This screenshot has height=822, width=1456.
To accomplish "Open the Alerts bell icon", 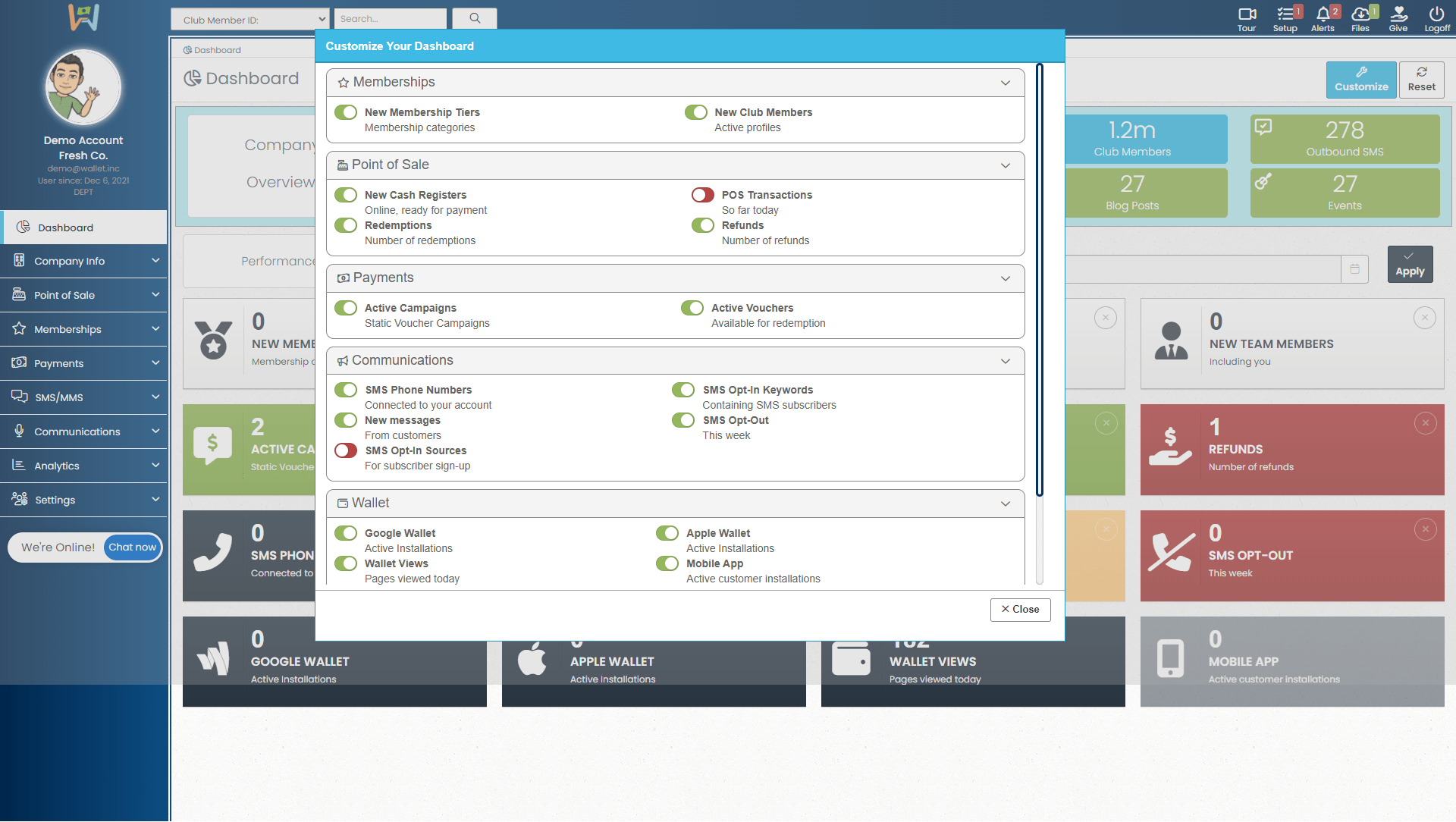I will (x=1323, y=18).
